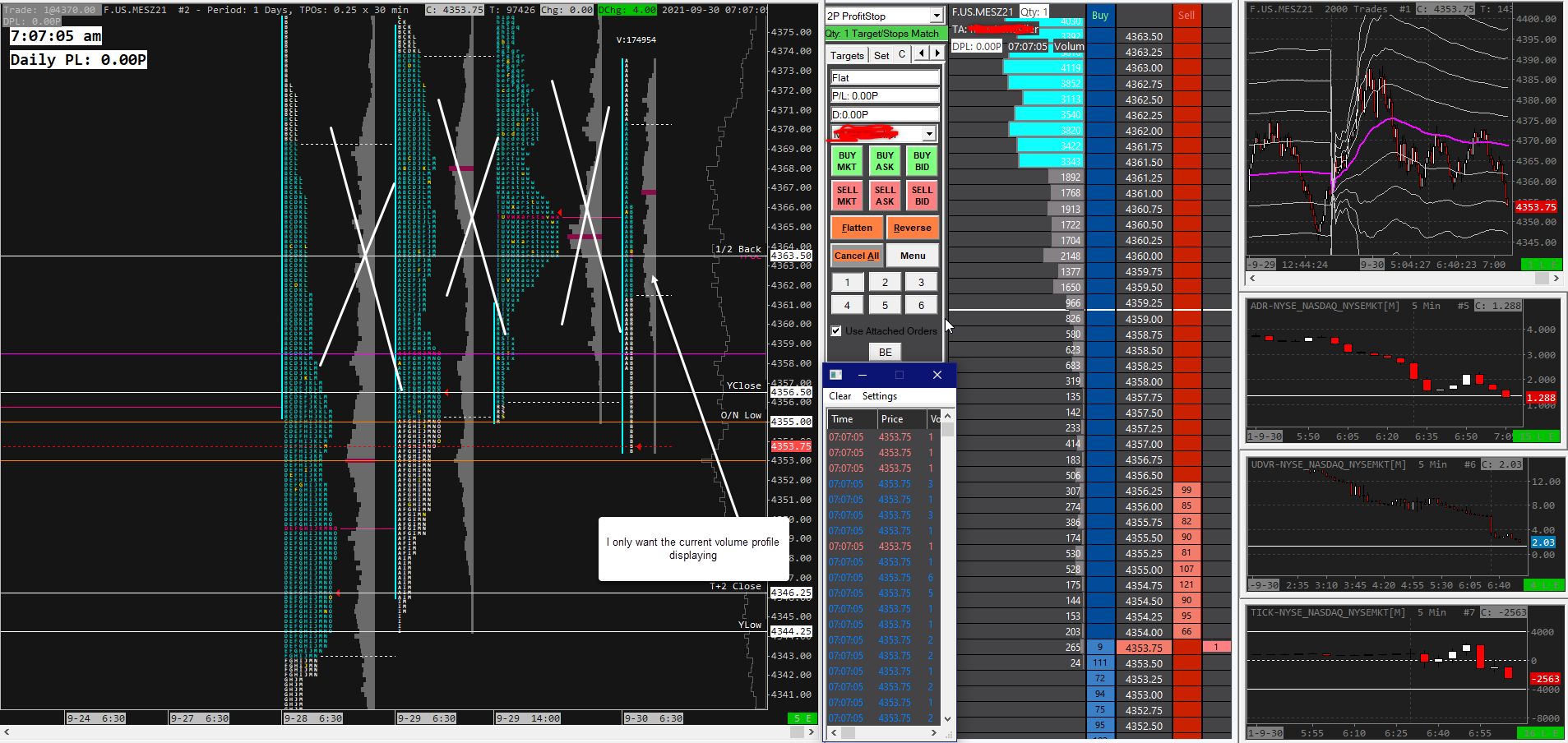Expand the redacted trade account dropdown
The image size is (1568, 743).
[929, 133]
